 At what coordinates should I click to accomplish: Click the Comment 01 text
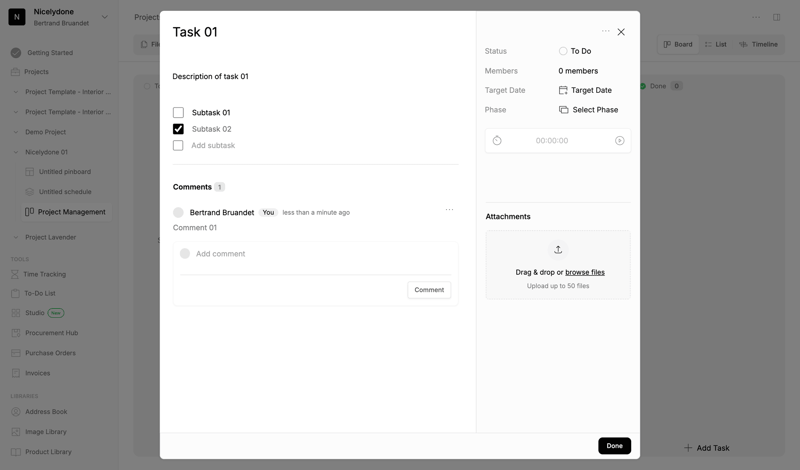tap(194, 228)
